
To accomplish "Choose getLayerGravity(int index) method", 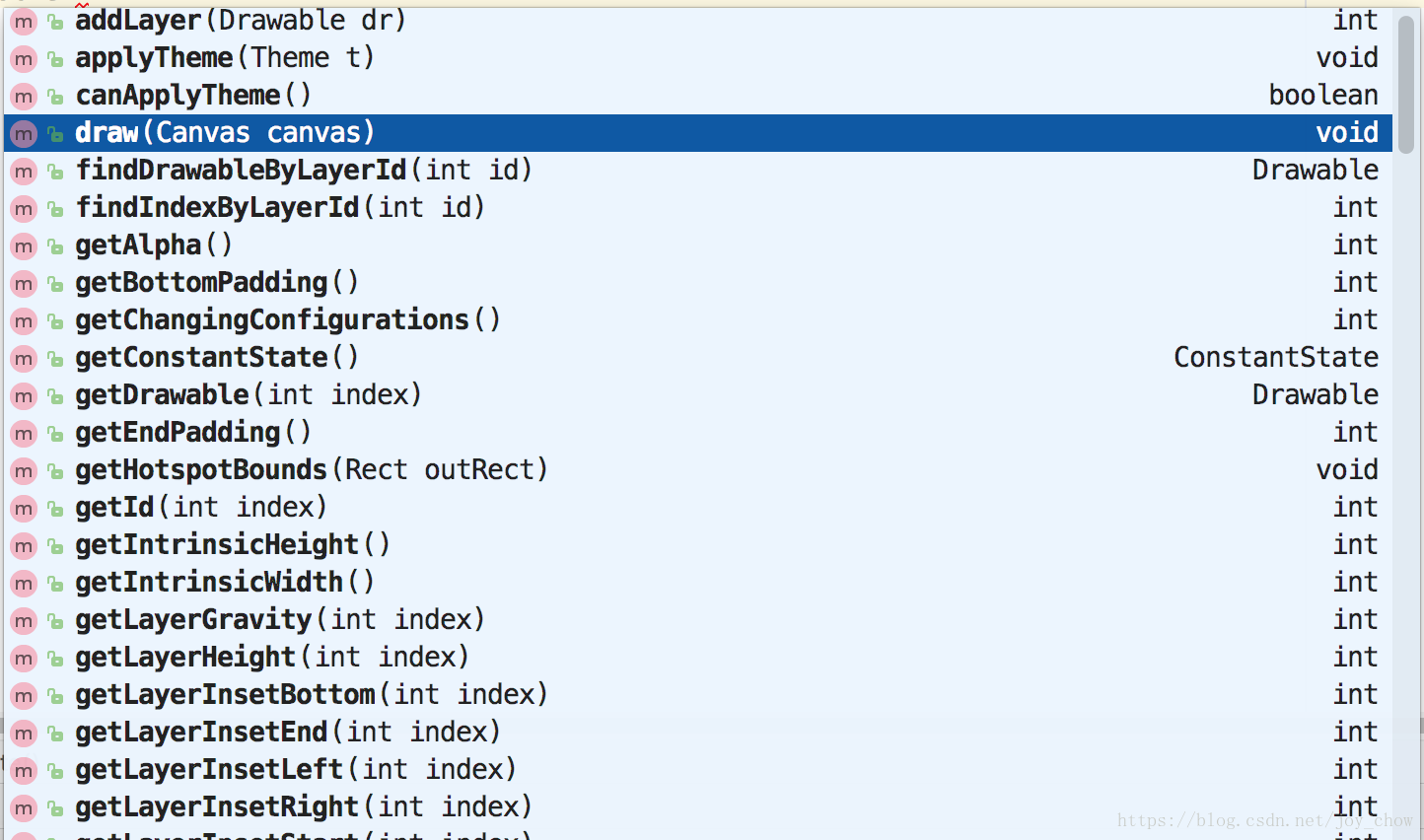I will coord(698,620).
